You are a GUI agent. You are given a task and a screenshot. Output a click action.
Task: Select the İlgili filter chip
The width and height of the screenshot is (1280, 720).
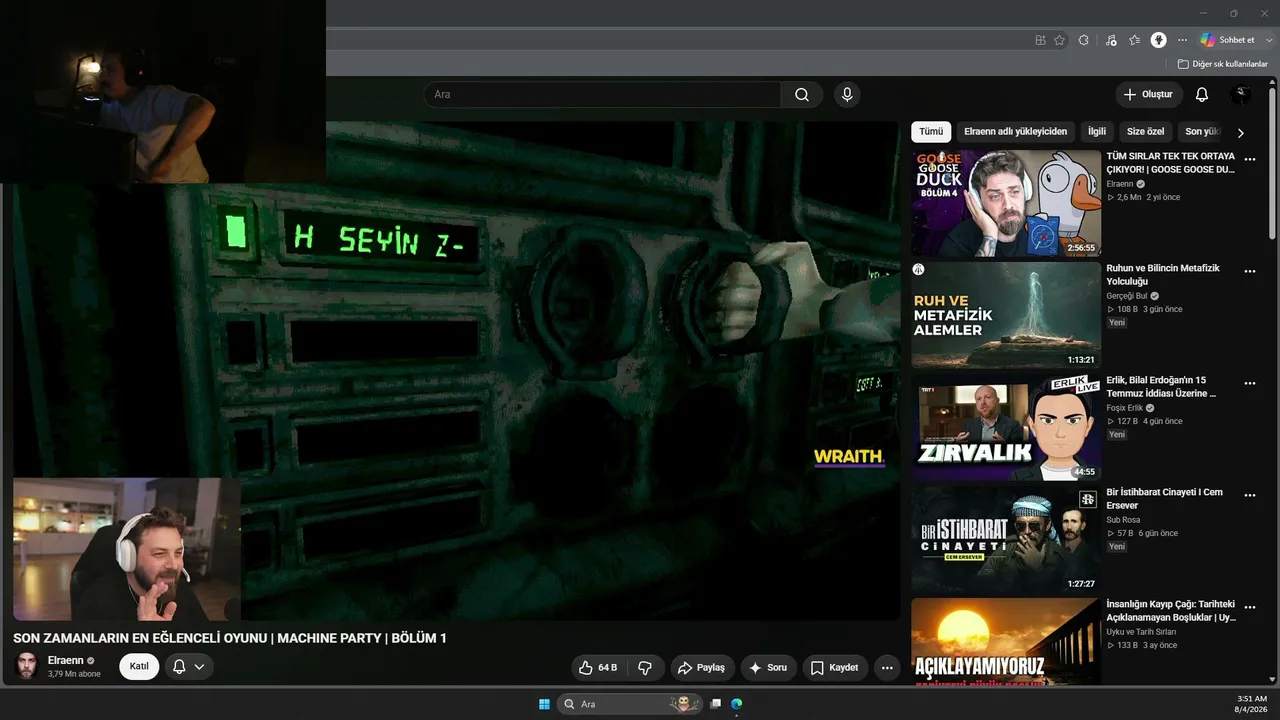(1097, 132)
